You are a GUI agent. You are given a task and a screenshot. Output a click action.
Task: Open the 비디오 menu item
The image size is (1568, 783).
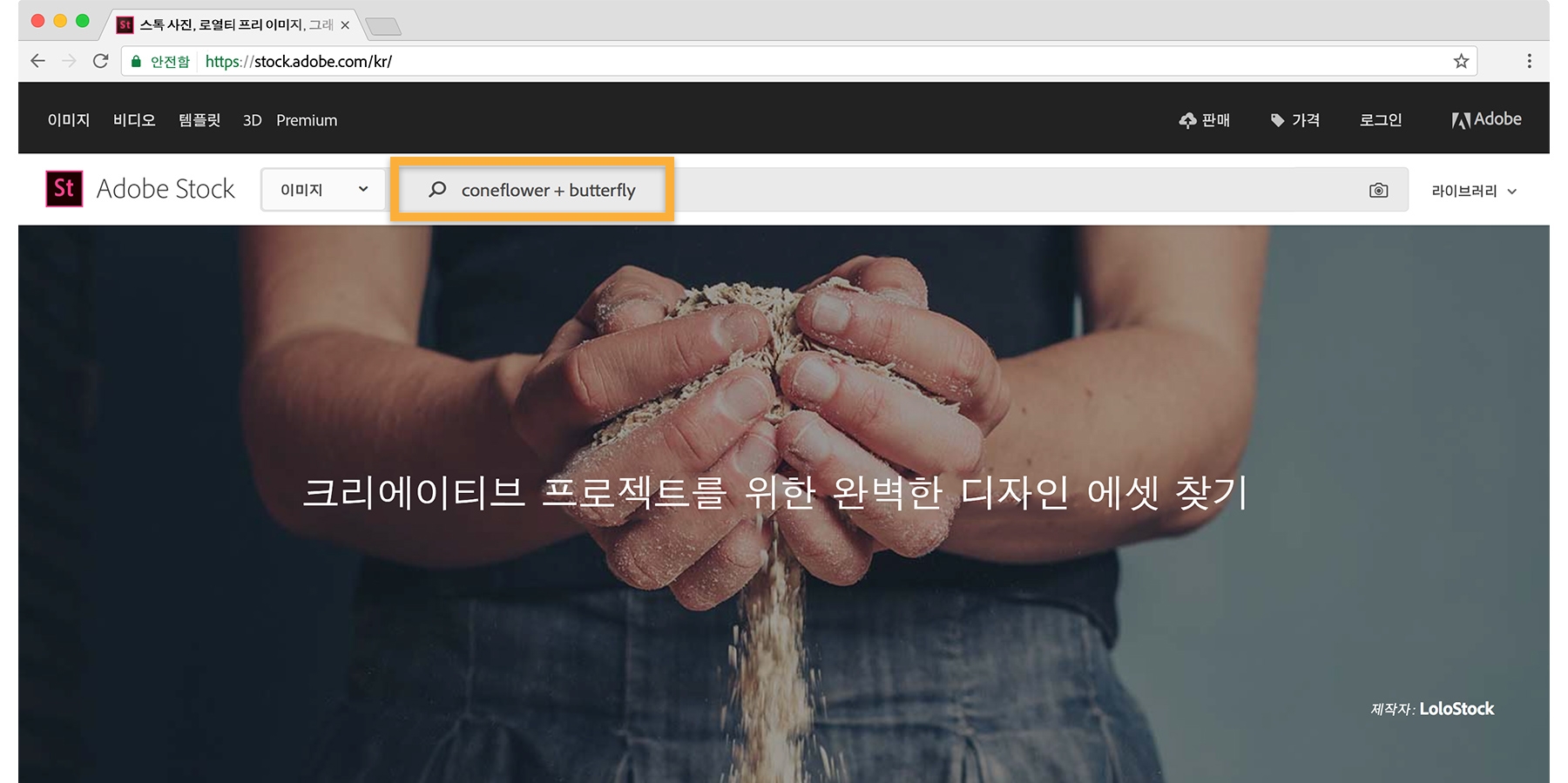(134, 120)
